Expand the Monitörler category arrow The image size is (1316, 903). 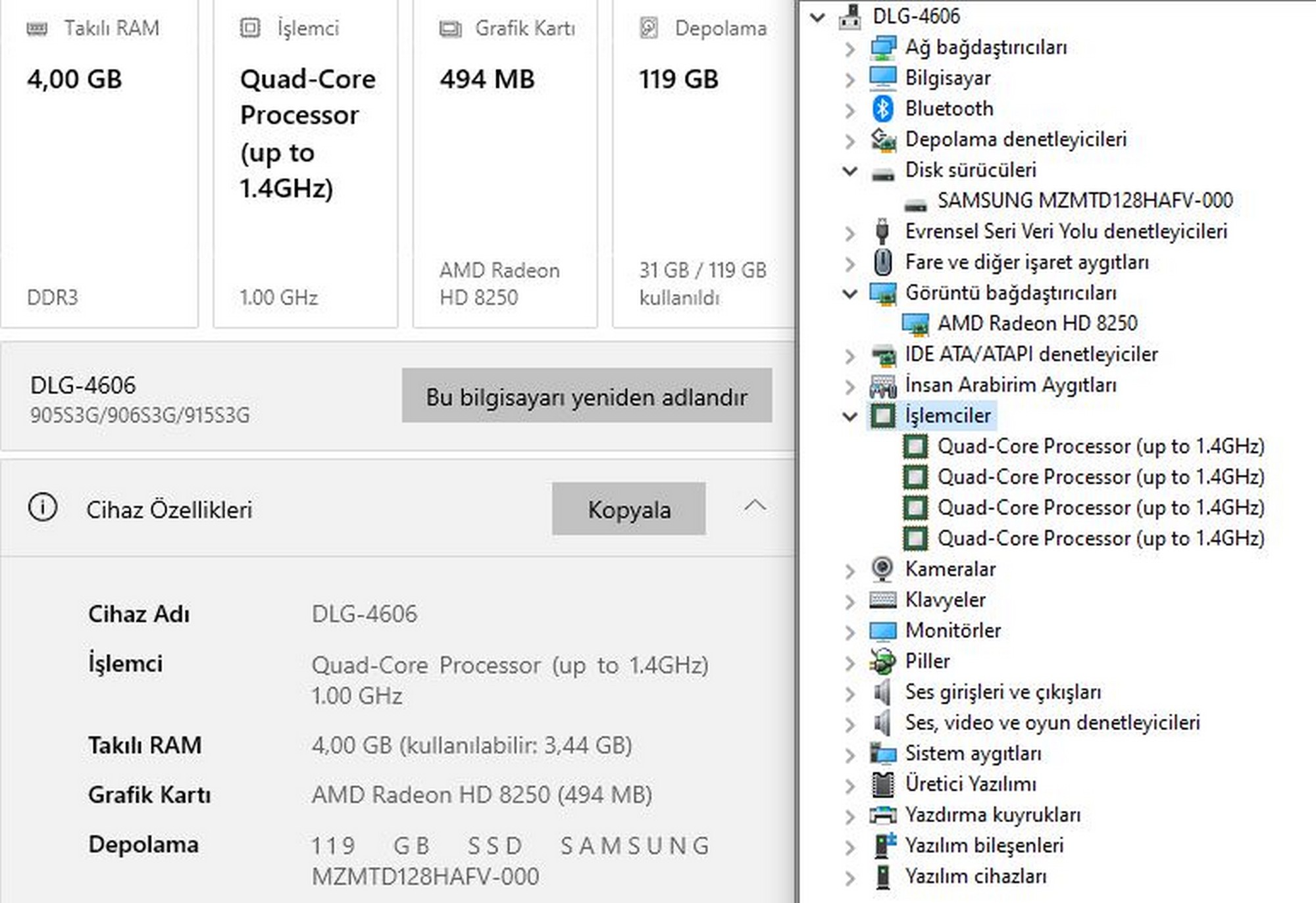tap(850, 631)
